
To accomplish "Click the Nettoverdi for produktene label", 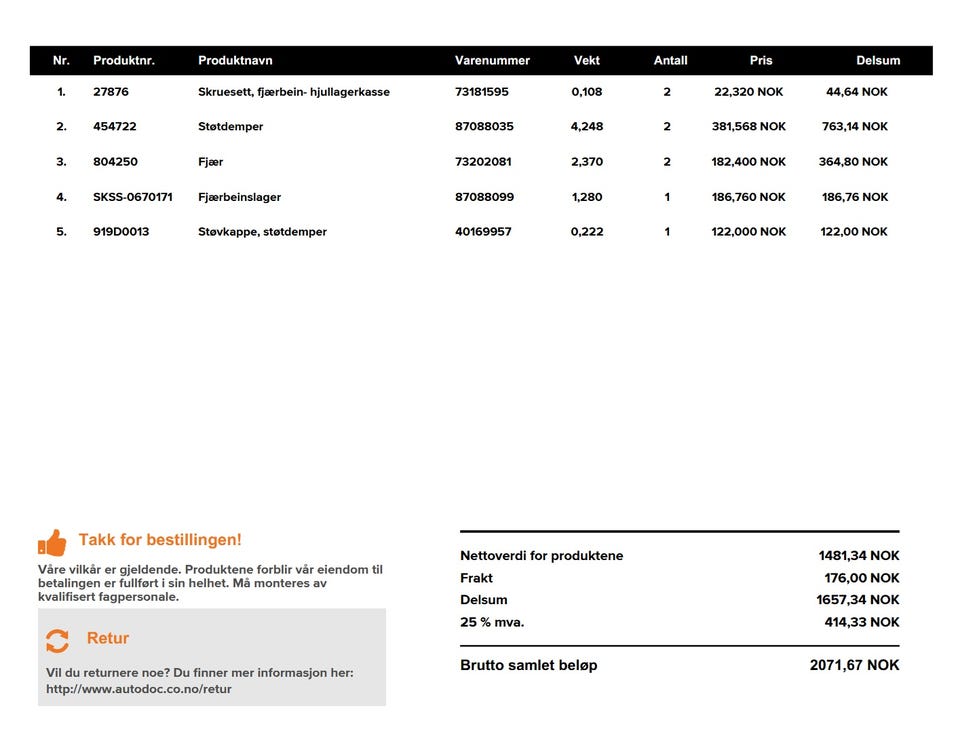I will [541, 556].
